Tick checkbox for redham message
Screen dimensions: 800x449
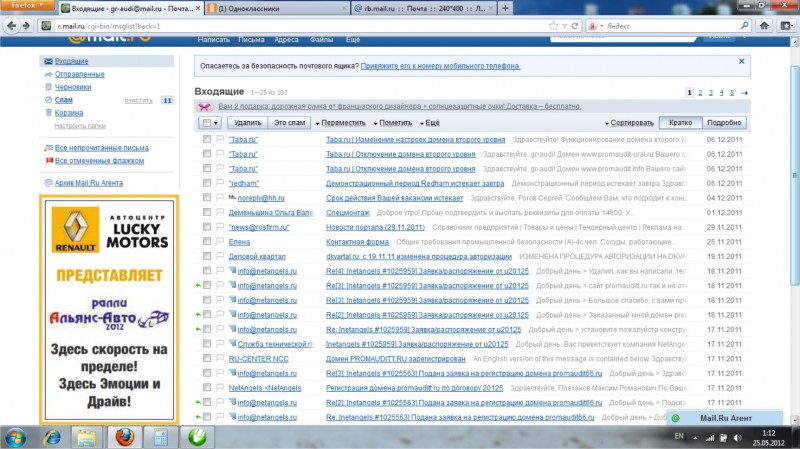point(207,183)
